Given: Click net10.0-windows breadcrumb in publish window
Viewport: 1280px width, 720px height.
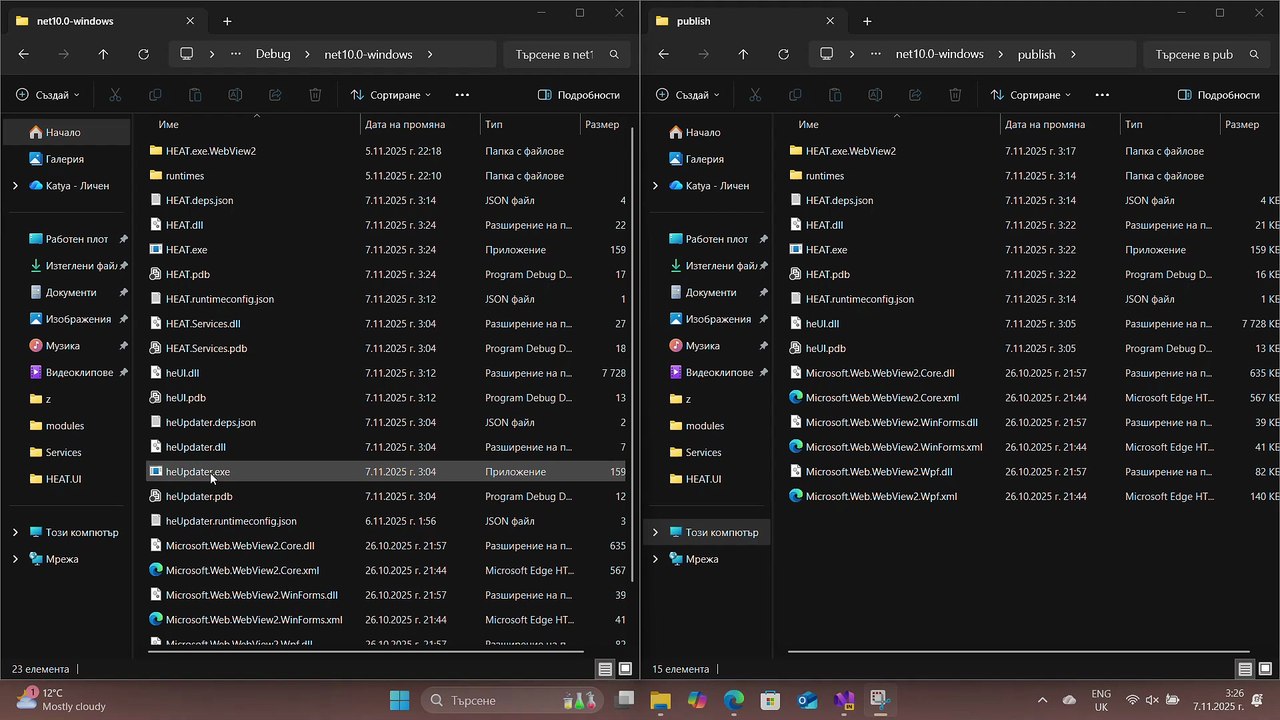Looking at the screenshot, I should pos(940,54).
